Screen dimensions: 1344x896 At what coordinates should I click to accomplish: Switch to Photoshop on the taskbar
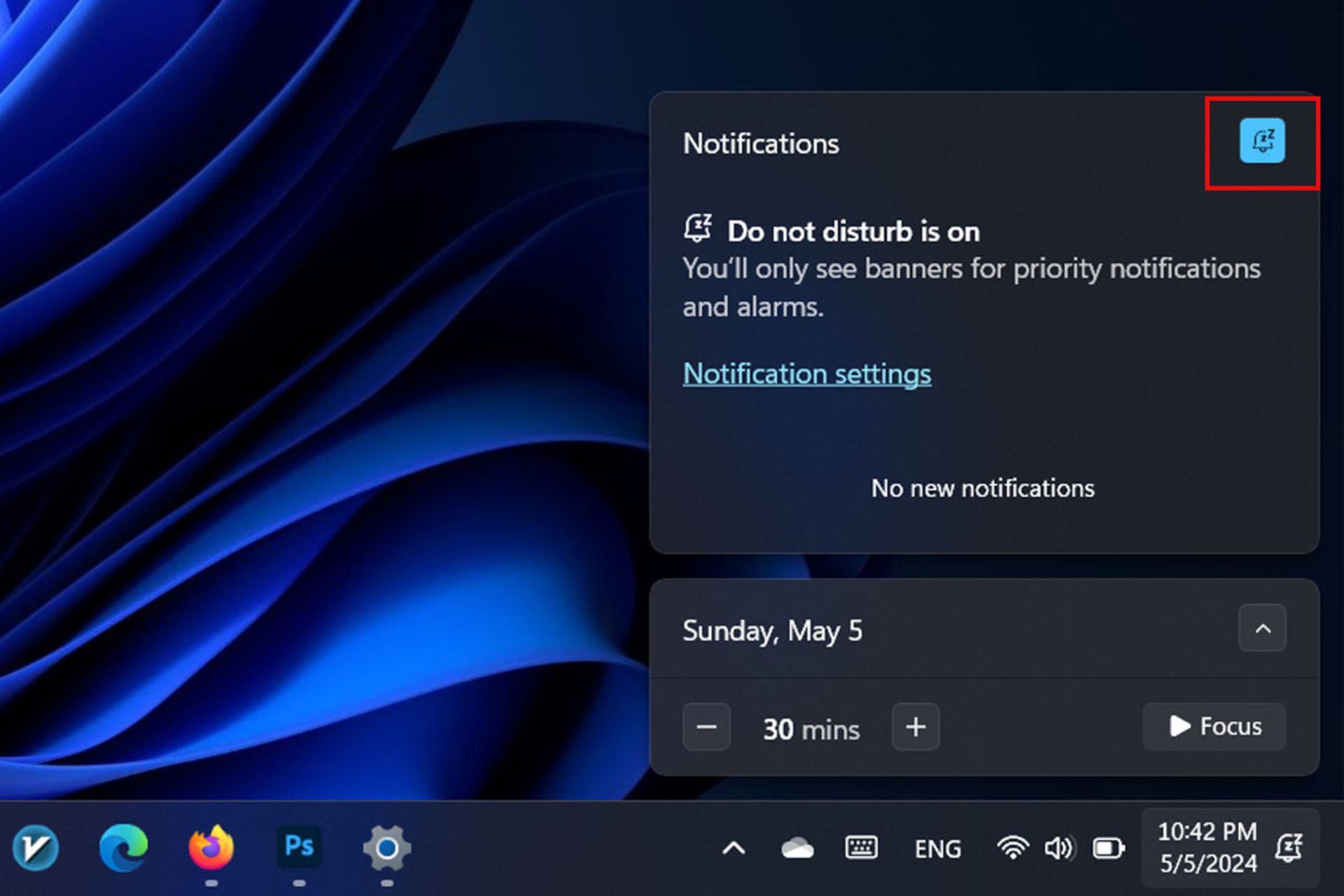(x=299, y=848)
